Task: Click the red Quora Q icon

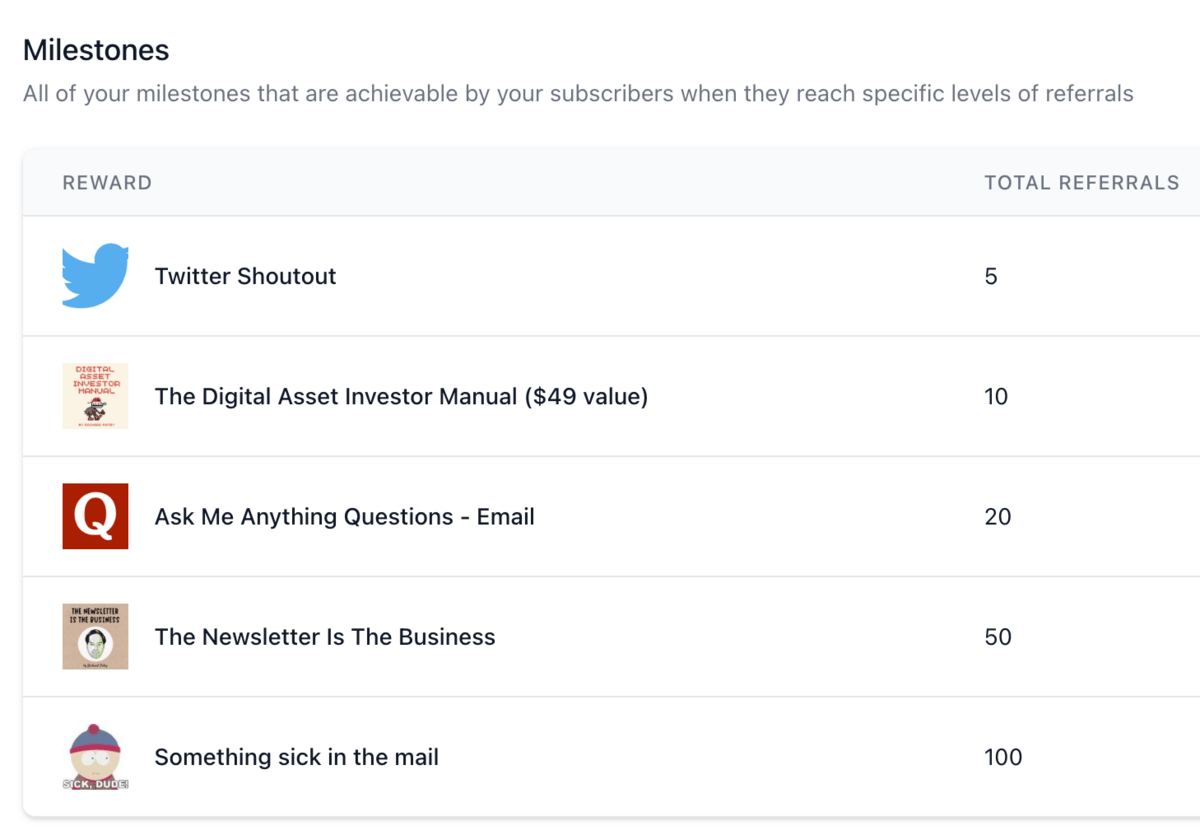Action: click(x=95, y=516)
